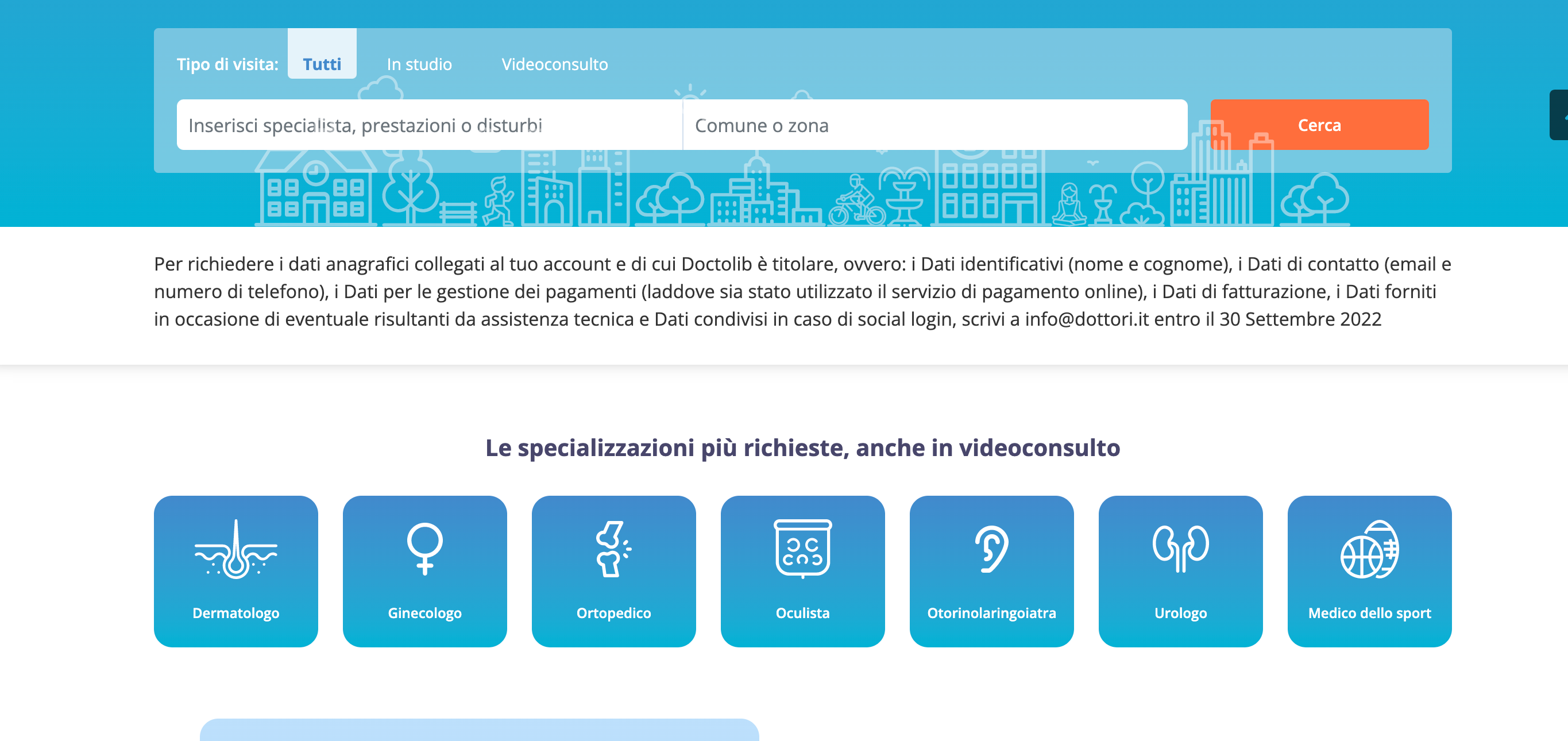
Task: Click the Medico dello sport balls icon
Action: click(x=1370, y=549)
